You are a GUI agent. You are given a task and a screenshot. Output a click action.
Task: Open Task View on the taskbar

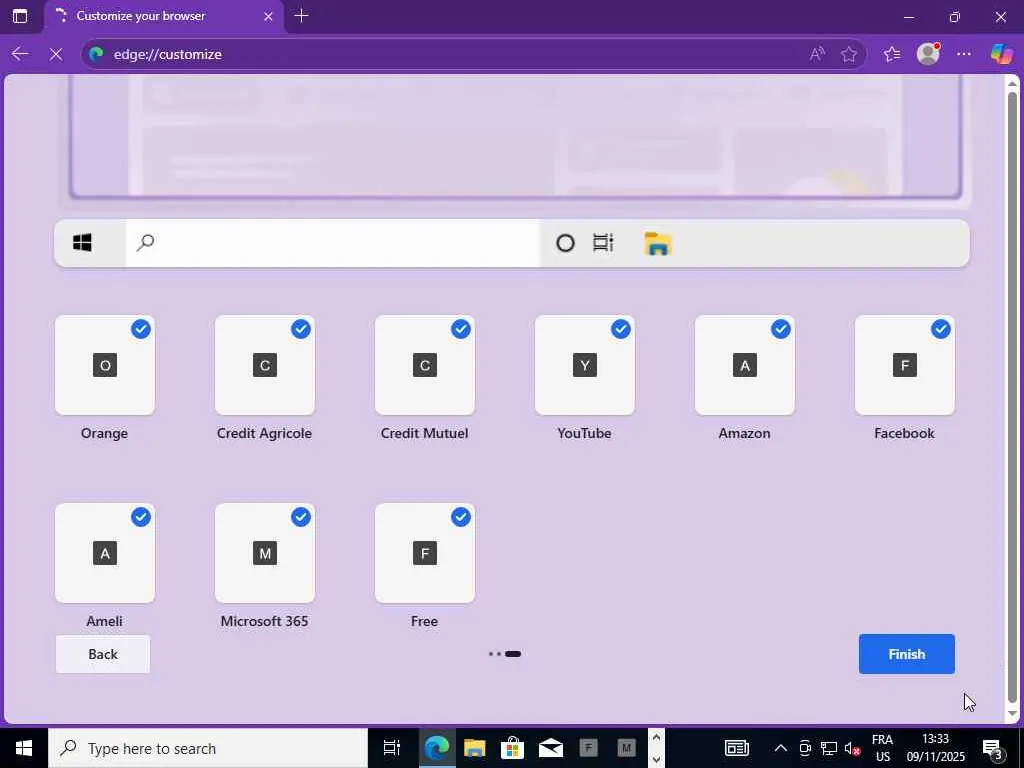coord(392,748)
